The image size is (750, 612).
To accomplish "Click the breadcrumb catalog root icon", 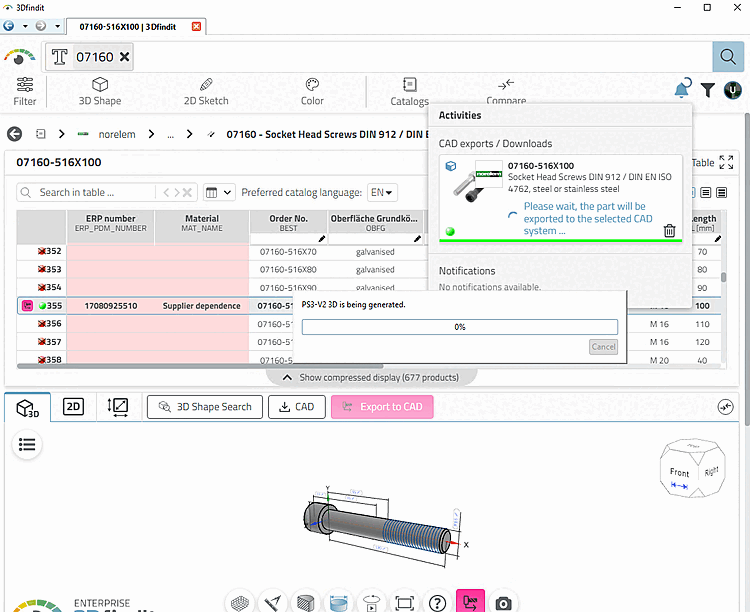I will pyautogui.click(x=41, y=134).
